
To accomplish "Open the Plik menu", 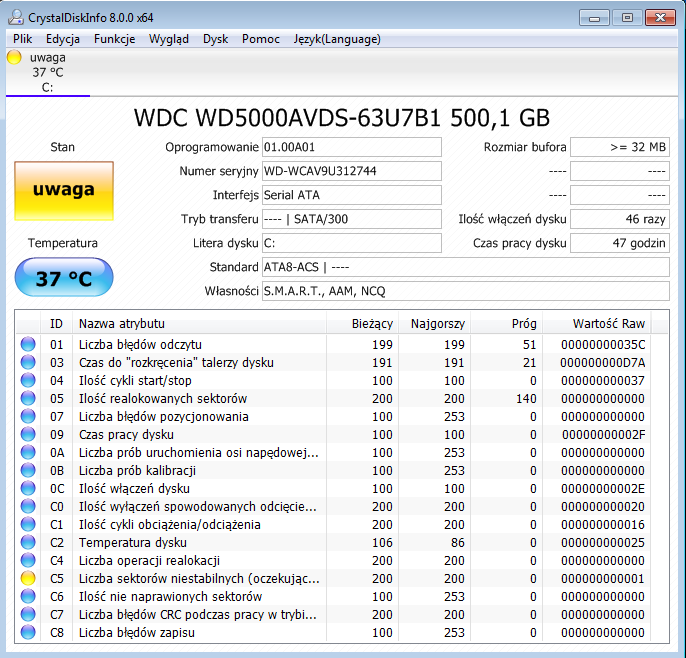I will coord(22,39).
